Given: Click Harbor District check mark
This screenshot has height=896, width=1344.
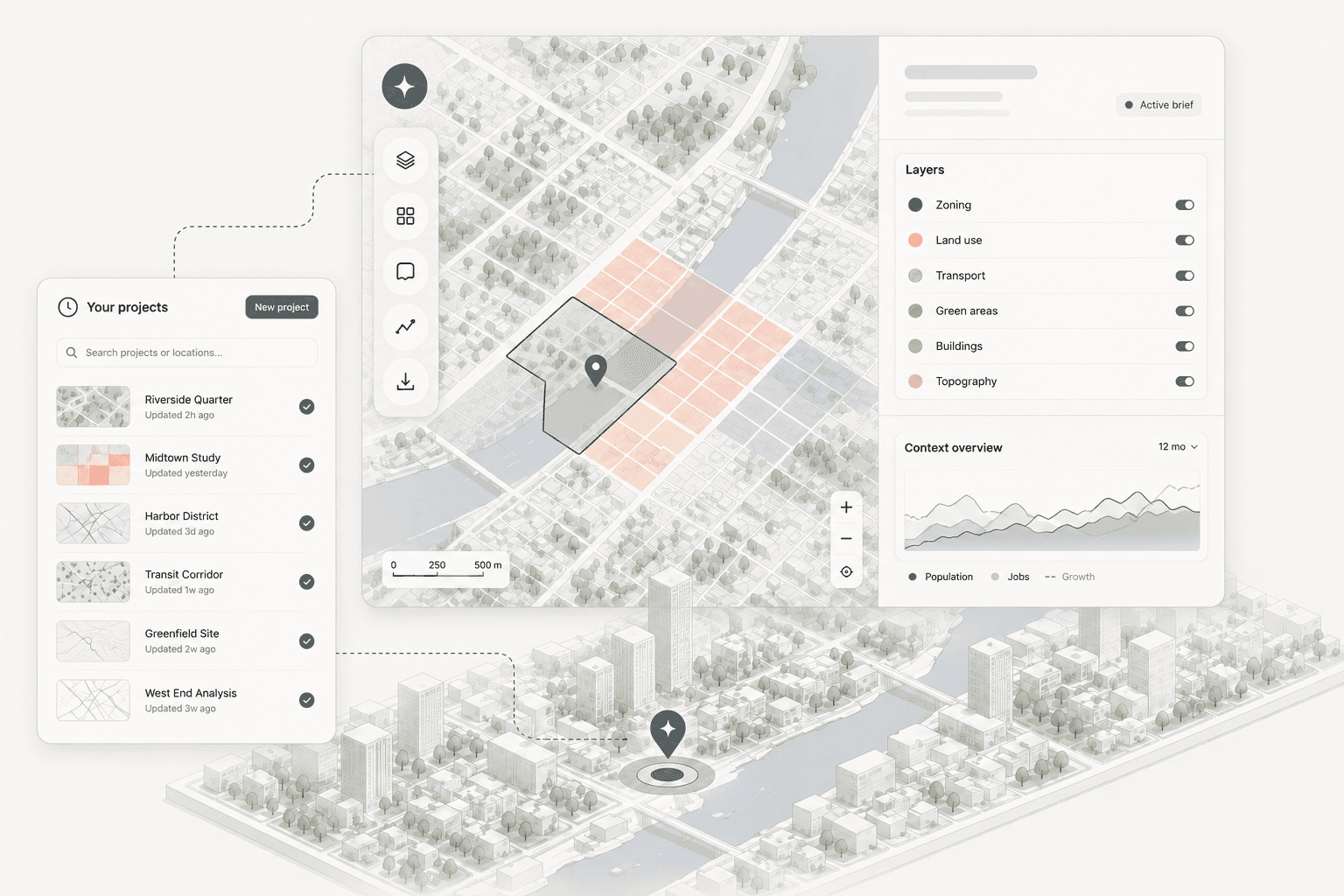Looking at the screenshot, I should 307,523.
